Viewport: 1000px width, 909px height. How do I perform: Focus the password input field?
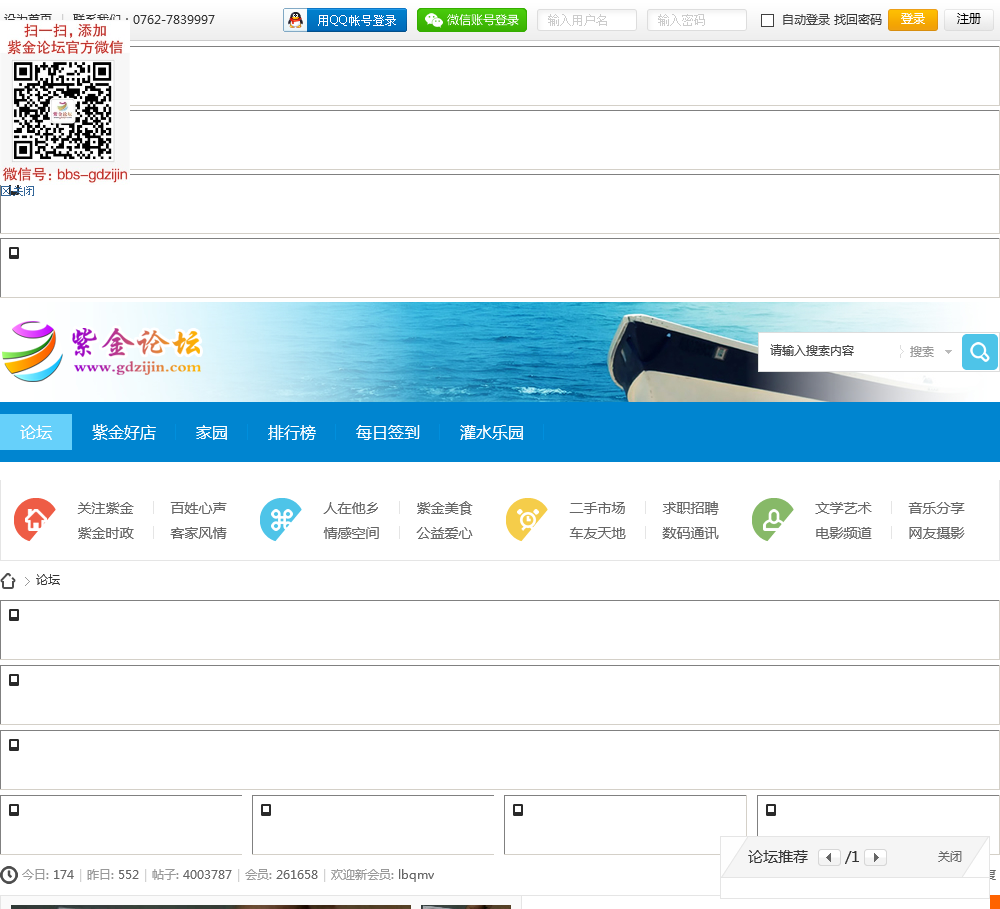696,20
